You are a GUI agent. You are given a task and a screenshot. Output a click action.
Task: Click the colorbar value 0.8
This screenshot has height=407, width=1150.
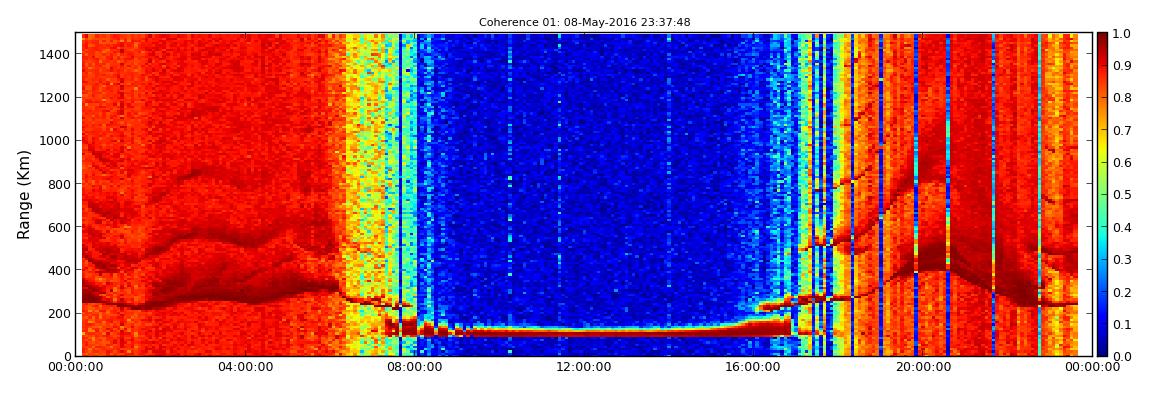coord(1123,98)
